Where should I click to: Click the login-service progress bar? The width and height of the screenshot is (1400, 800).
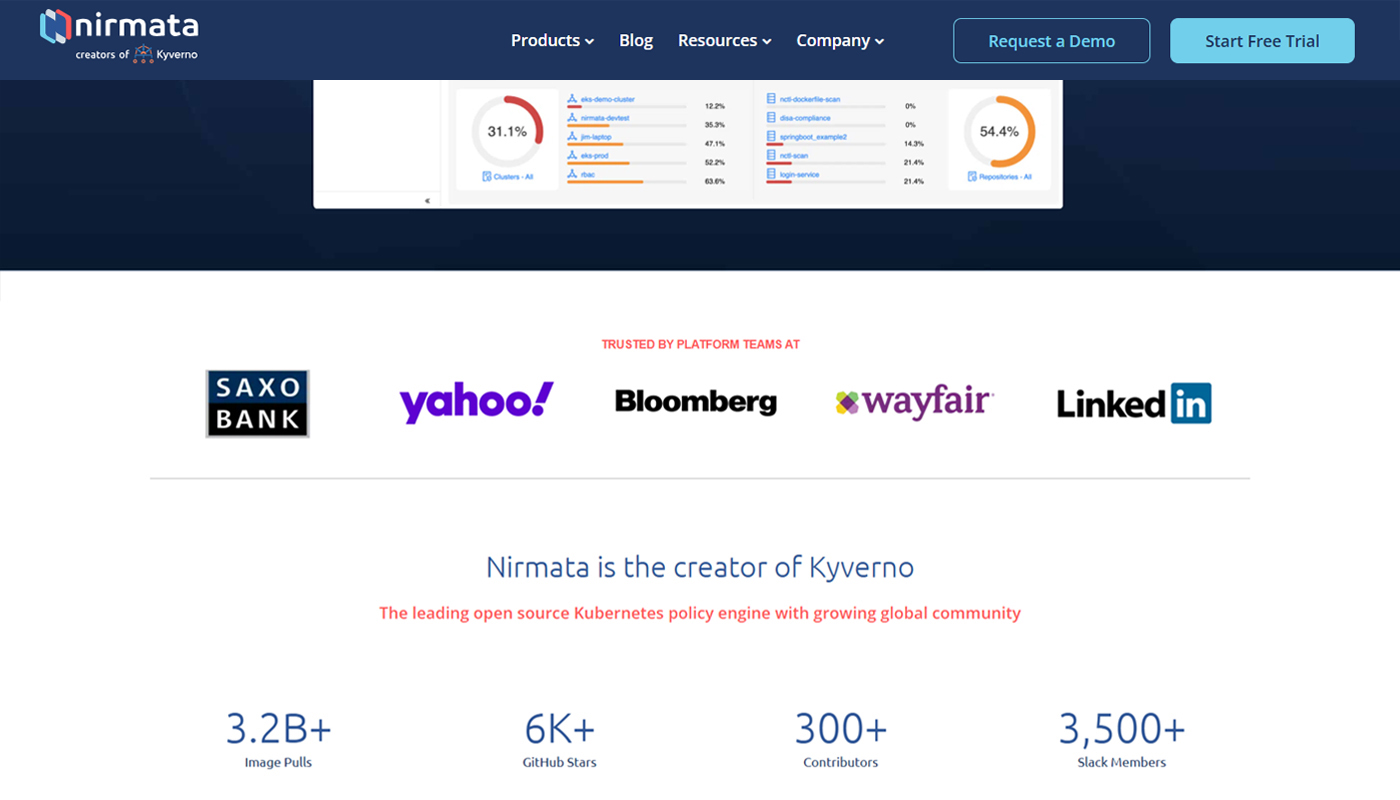[826, 182]
